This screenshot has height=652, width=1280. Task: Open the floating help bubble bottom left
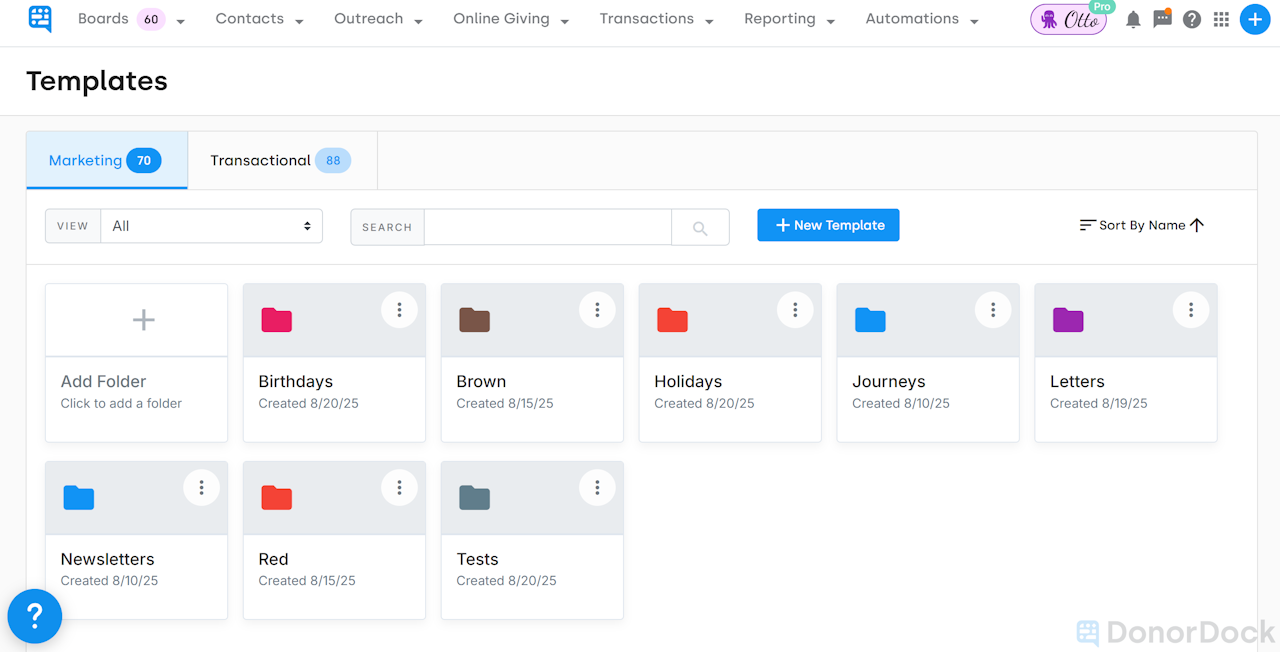(34, 616)
